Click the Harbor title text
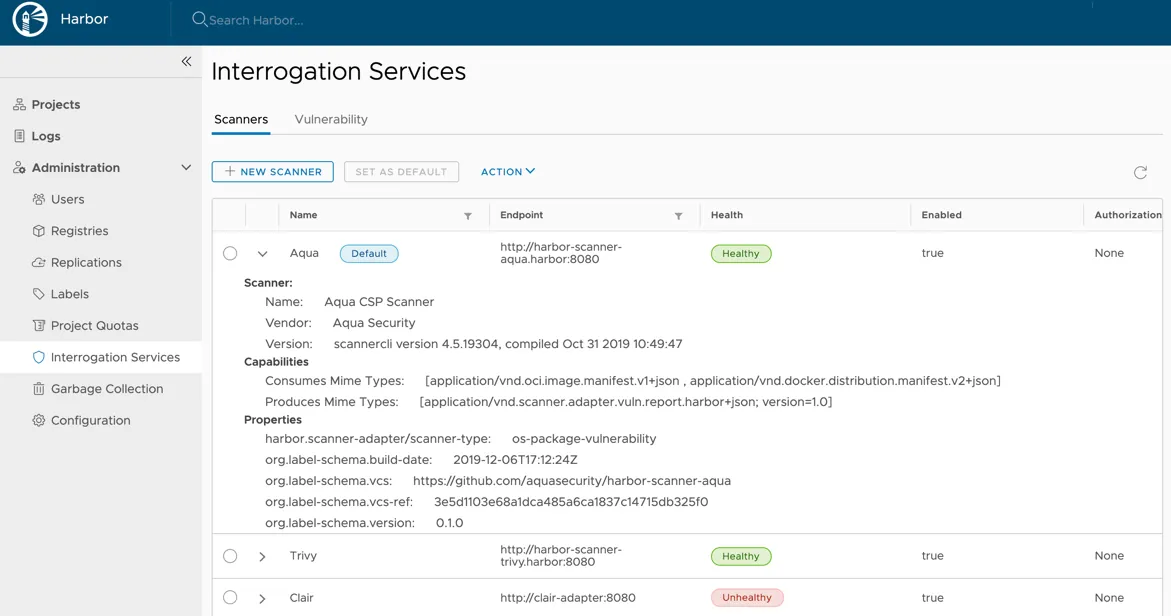 (x=84, y=19)
